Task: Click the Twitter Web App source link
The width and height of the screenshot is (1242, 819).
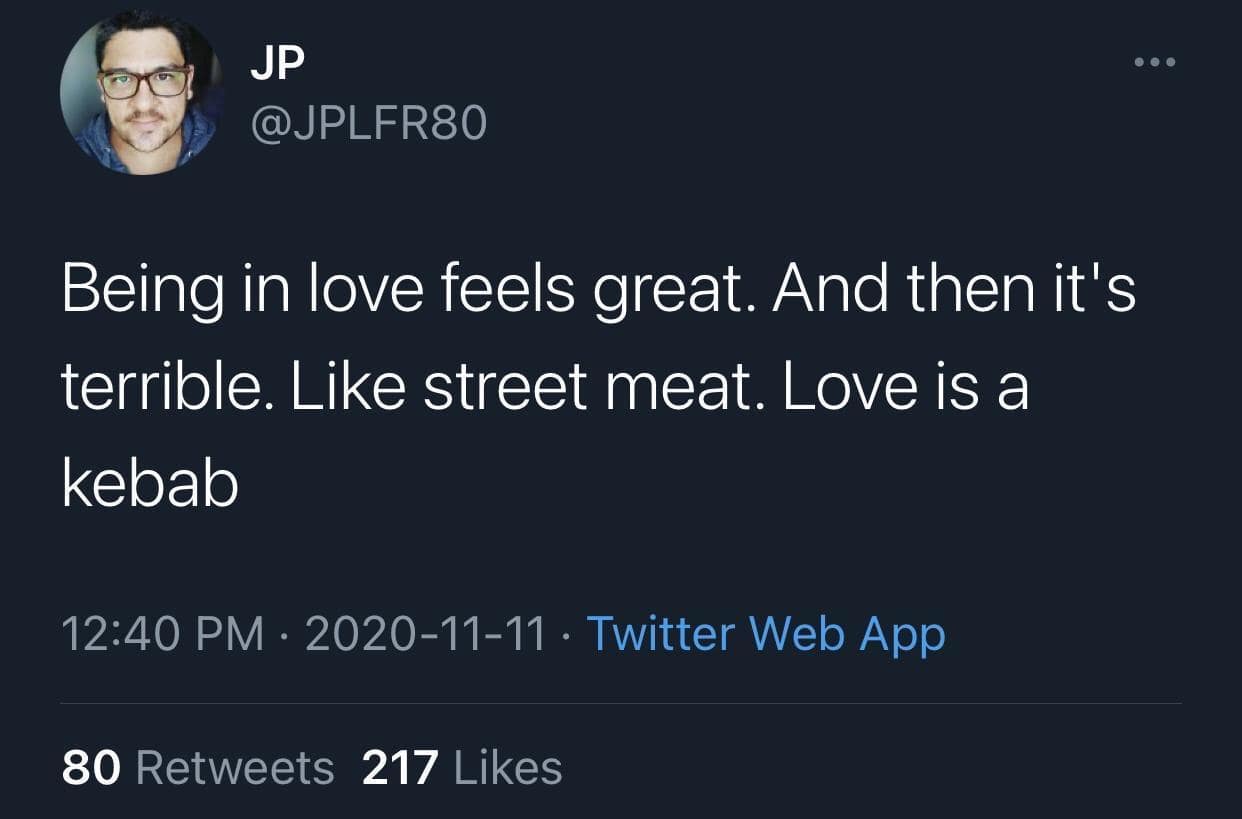Action: (x=765, y=633)
